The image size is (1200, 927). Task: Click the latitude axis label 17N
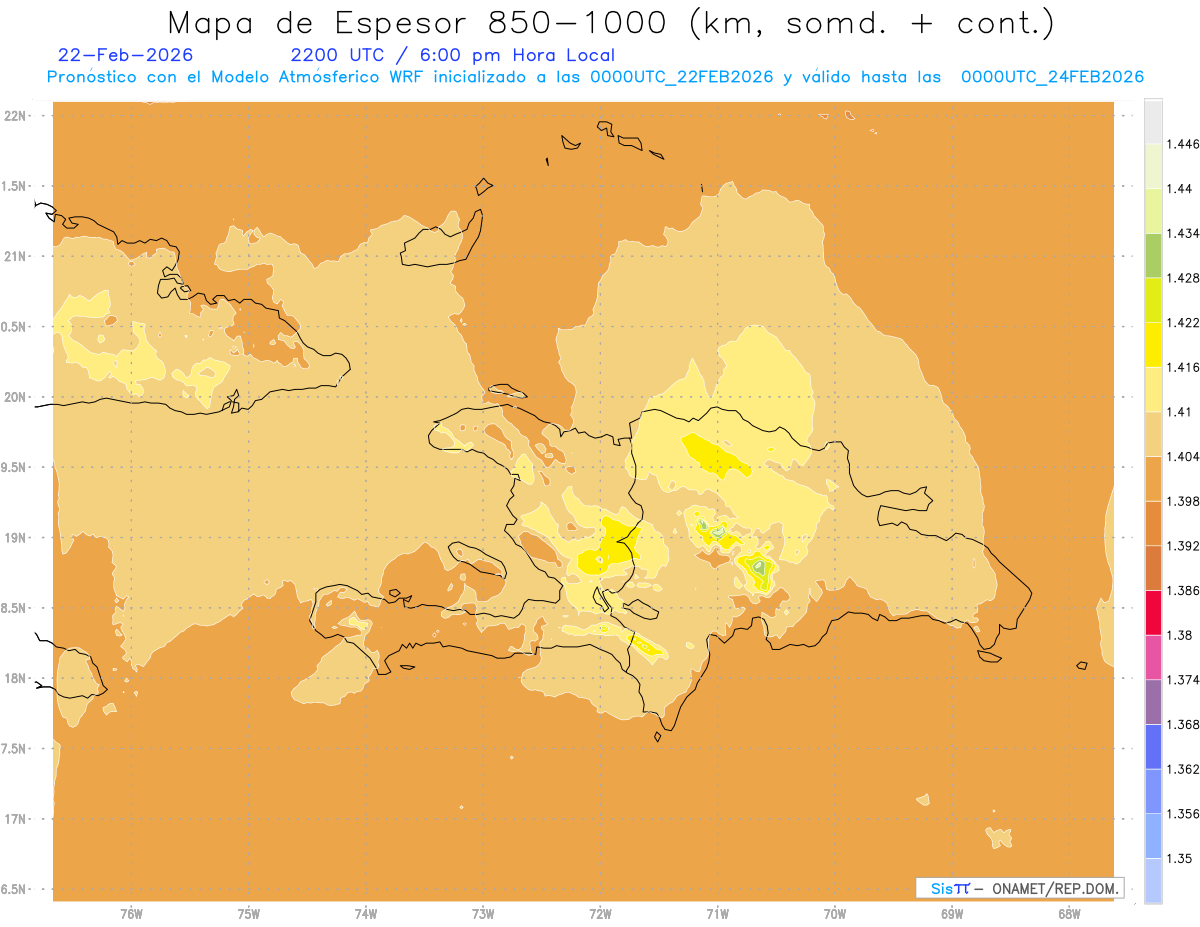[15, 819]
